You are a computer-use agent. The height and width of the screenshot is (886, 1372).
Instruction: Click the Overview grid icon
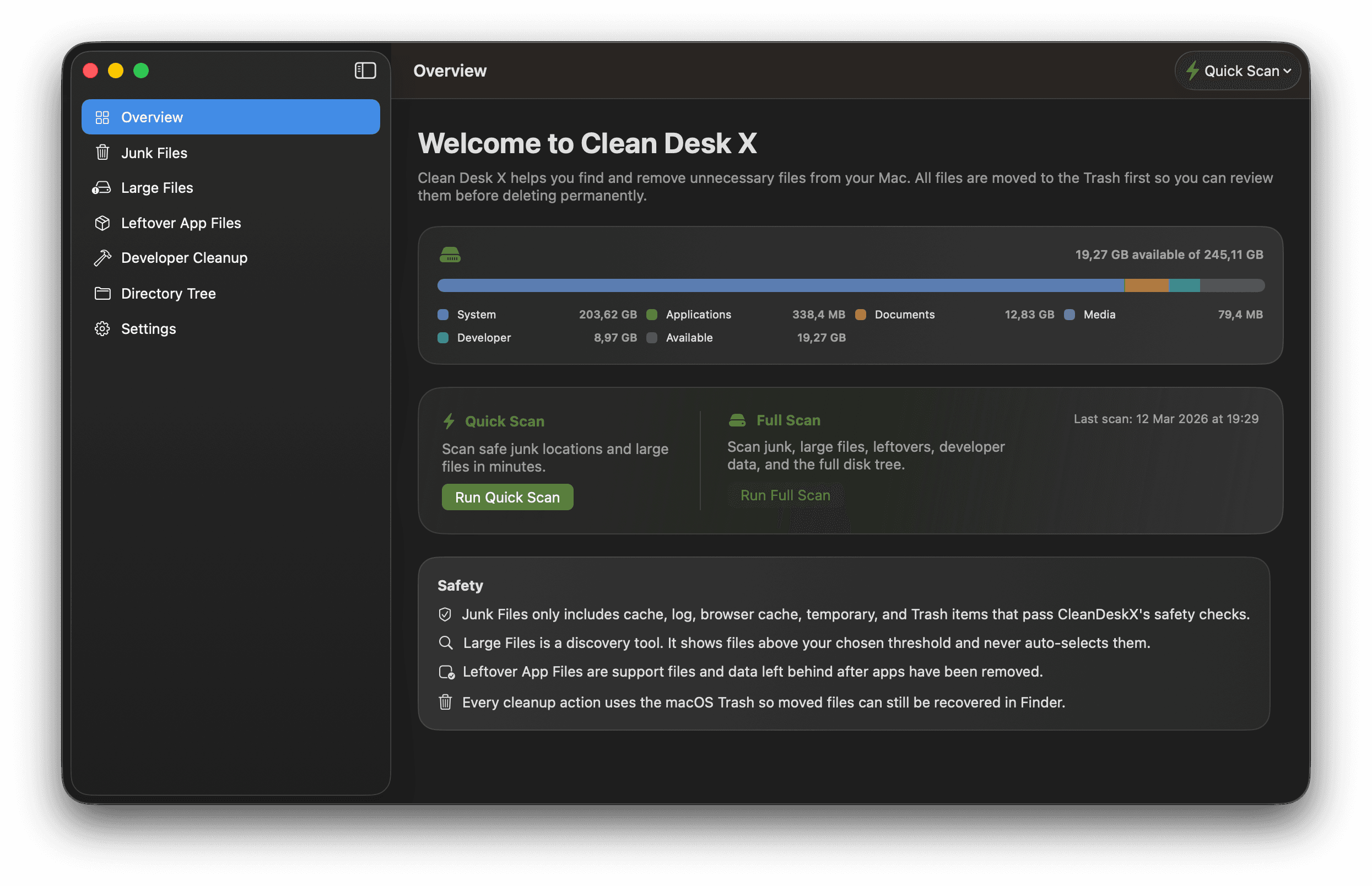(102, 117)
